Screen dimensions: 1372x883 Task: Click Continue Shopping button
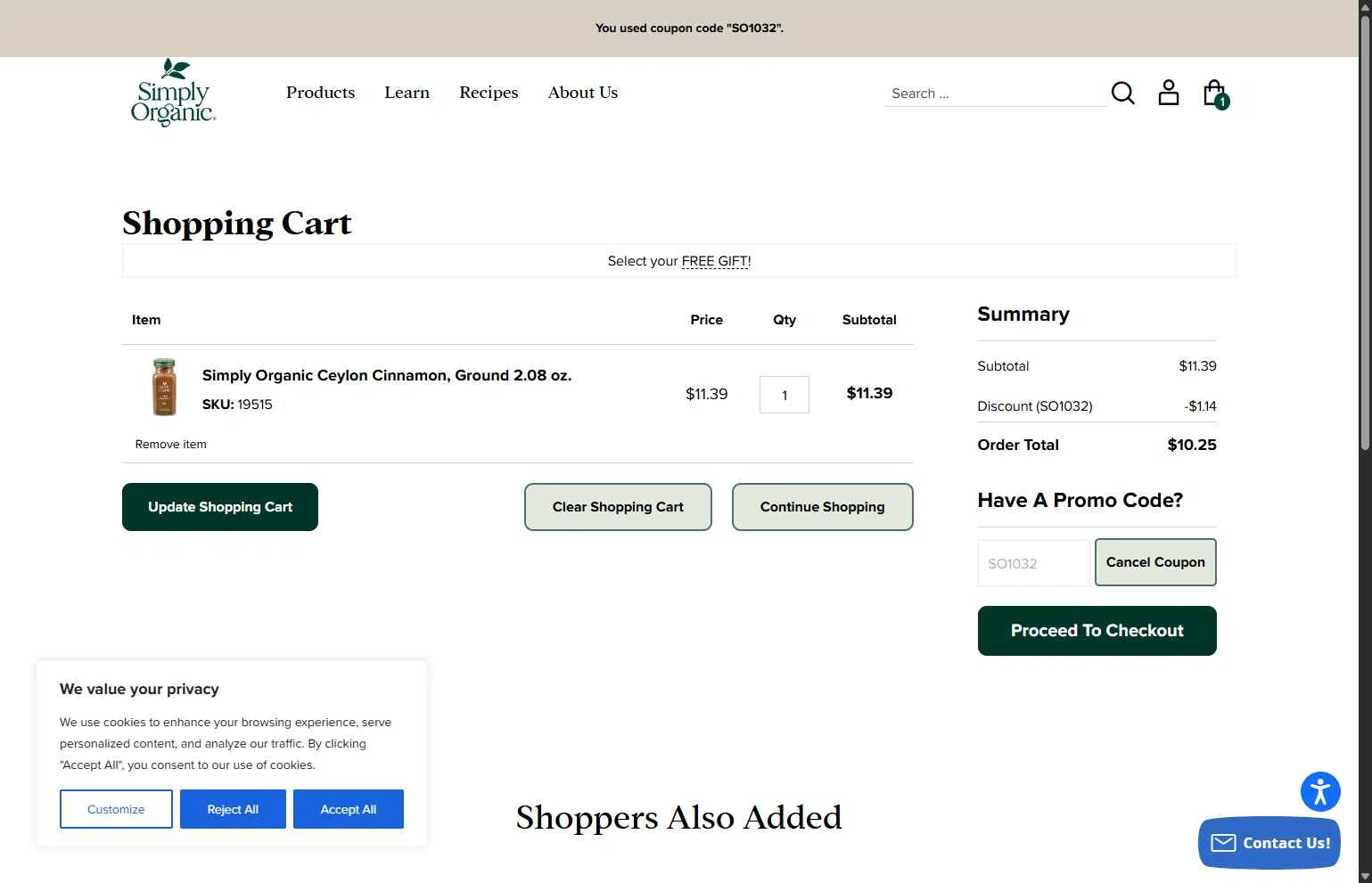822,507
